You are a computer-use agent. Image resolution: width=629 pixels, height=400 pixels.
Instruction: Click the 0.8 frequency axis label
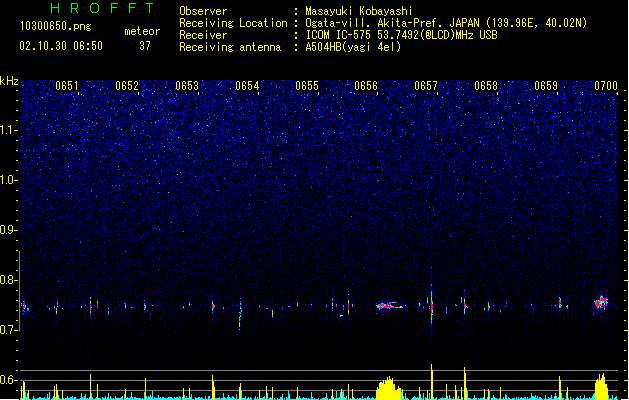coord(9,280)
